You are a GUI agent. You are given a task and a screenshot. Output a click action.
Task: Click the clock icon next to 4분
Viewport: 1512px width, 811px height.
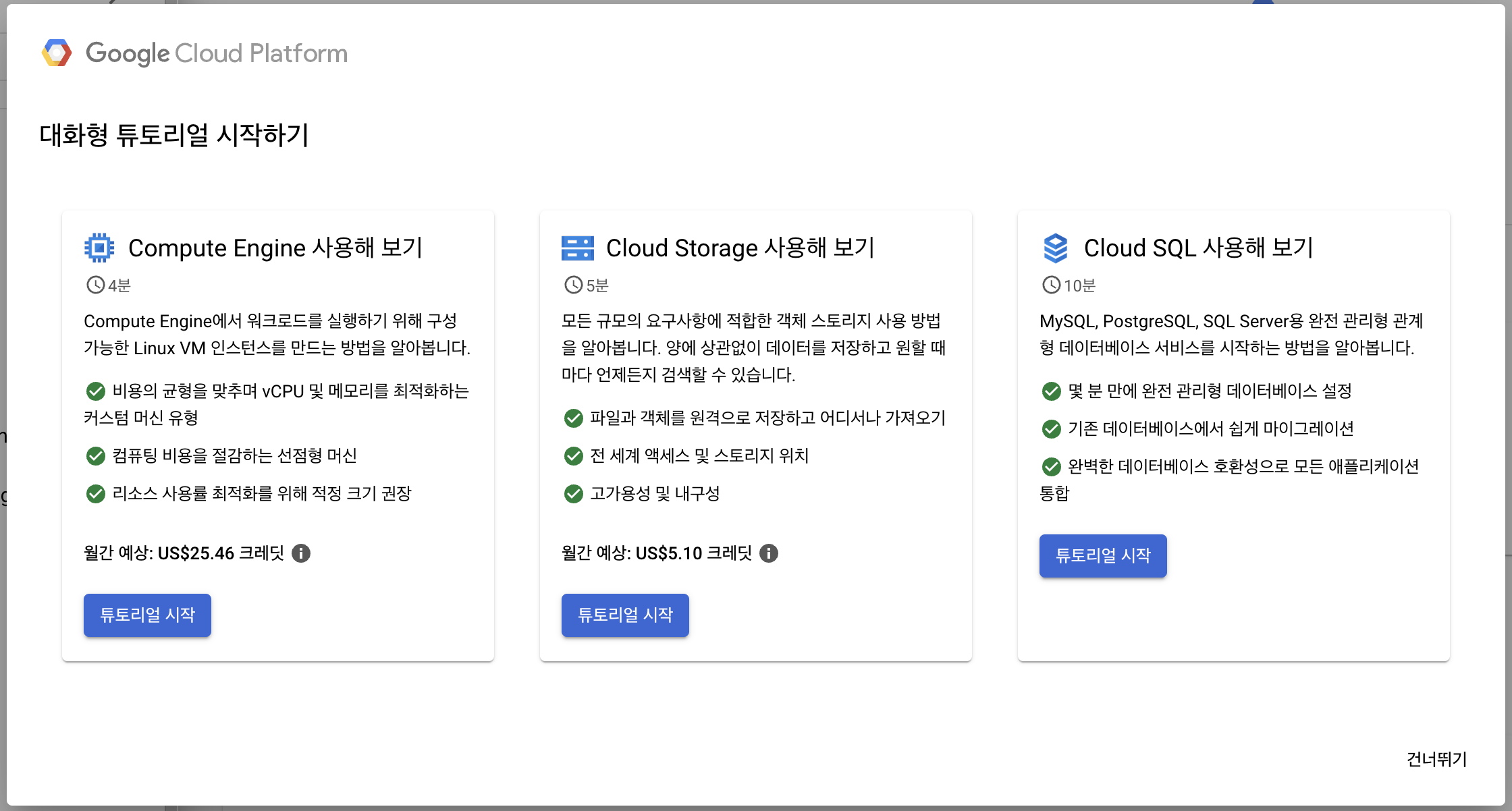point(95,285)
